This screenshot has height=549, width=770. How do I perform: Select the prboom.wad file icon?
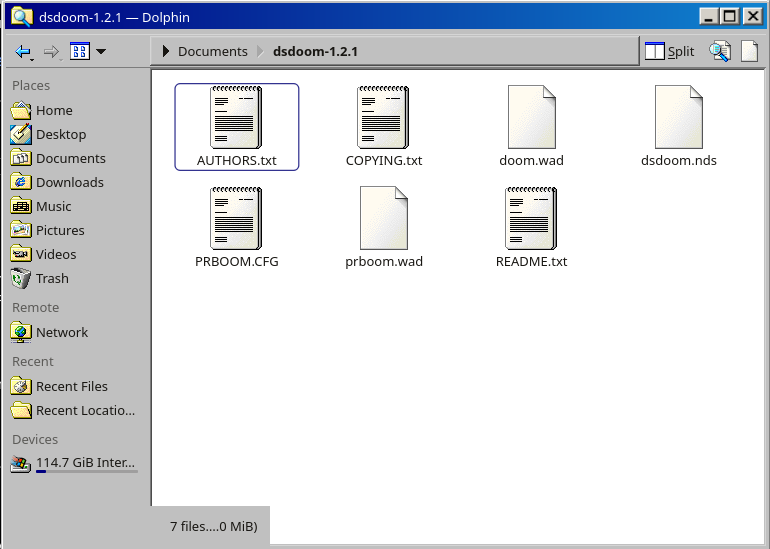(x=384, y=218)
